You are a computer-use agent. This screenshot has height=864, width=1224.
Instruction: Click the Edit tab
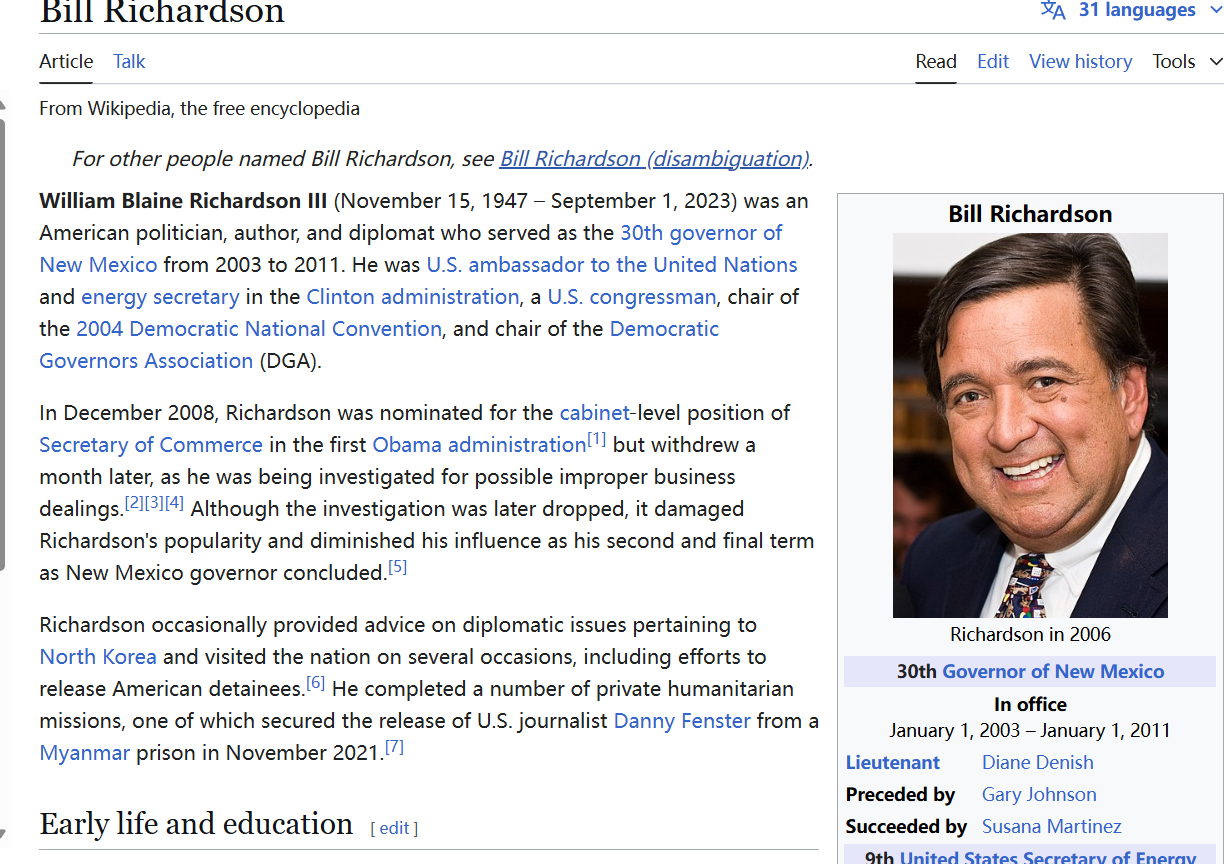pos(992,62)
